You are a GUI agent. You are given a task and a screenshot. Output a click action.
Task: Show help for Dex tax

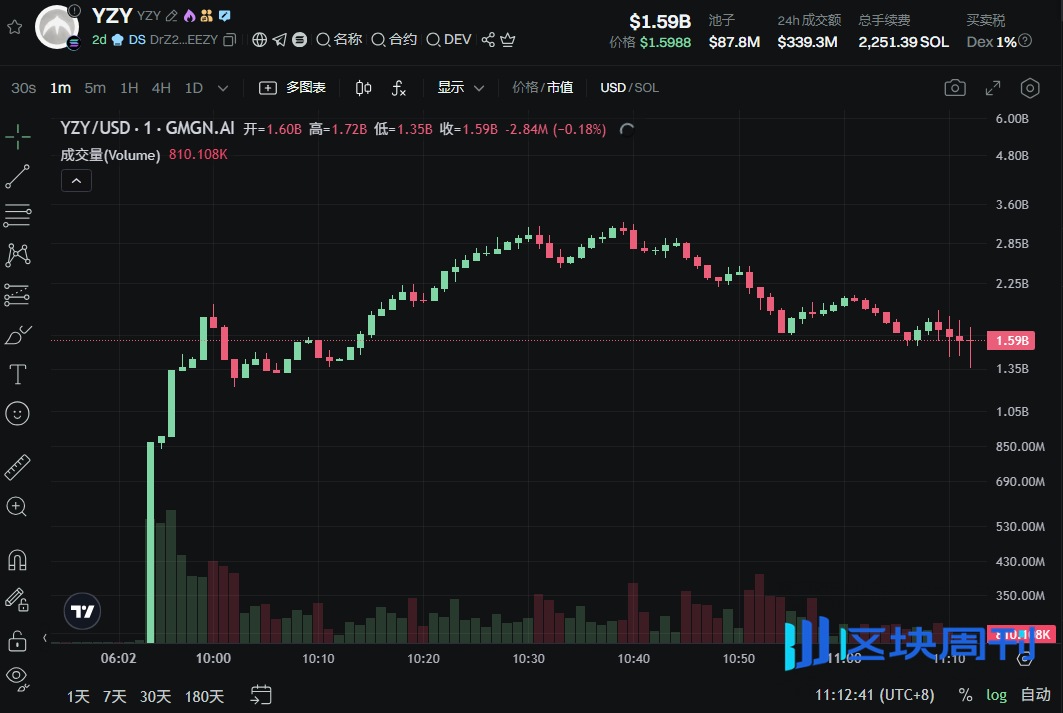pyautogui.click(x=1026, y=41)
